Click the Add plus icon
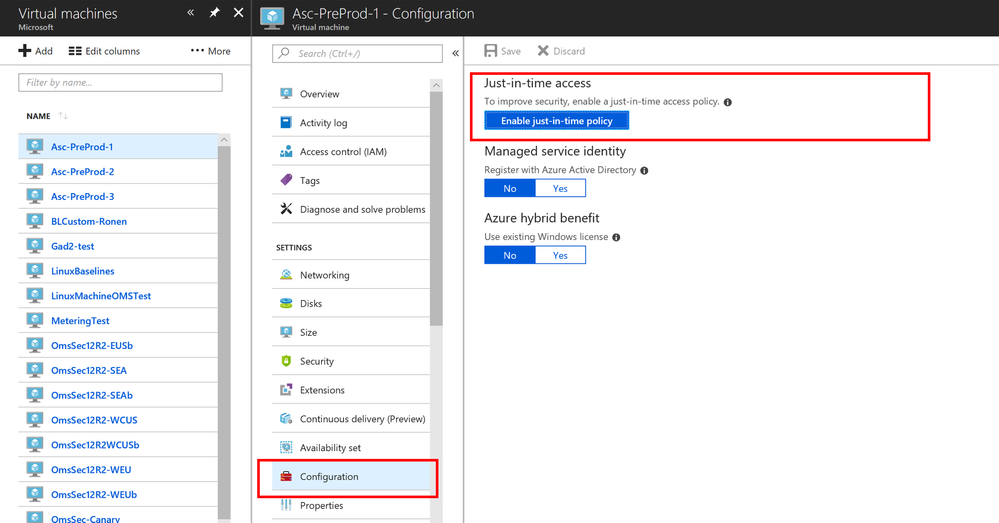This screenshot has height=523, width=999. [25, 51]
